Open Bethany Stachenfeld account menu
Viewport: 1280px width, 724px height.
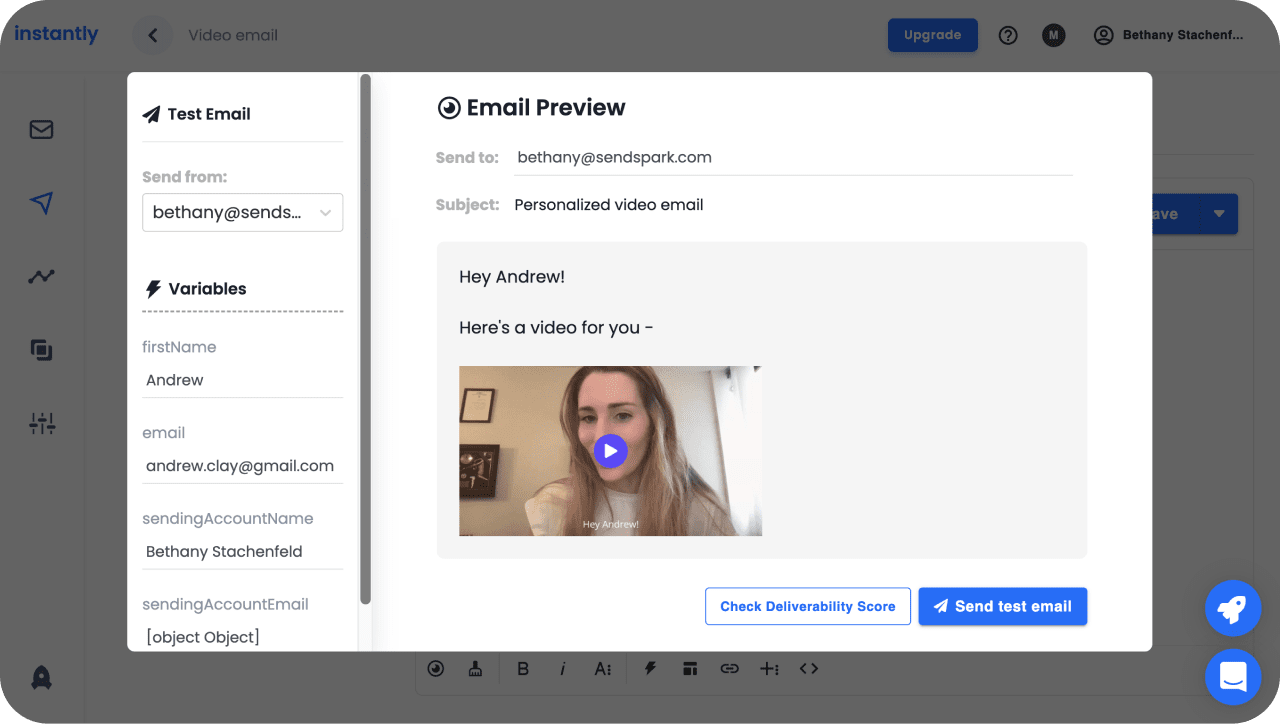[x=1169, y=35]
